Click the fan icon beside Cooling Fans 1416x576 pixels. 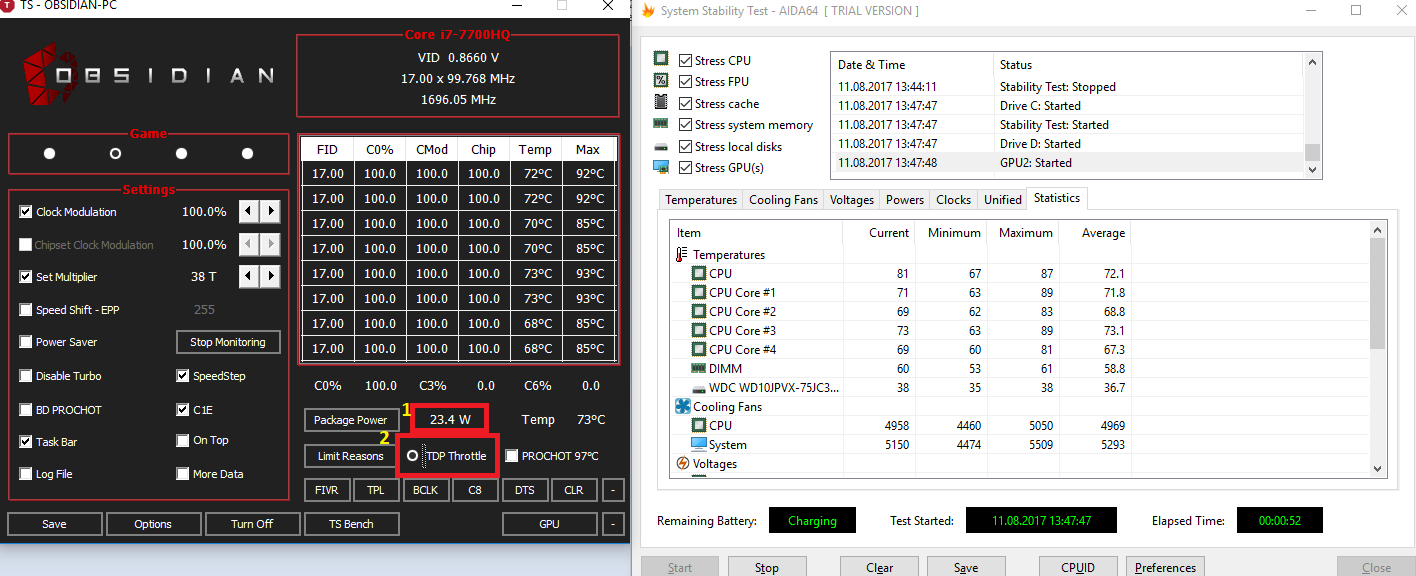(x=683, y=407)
